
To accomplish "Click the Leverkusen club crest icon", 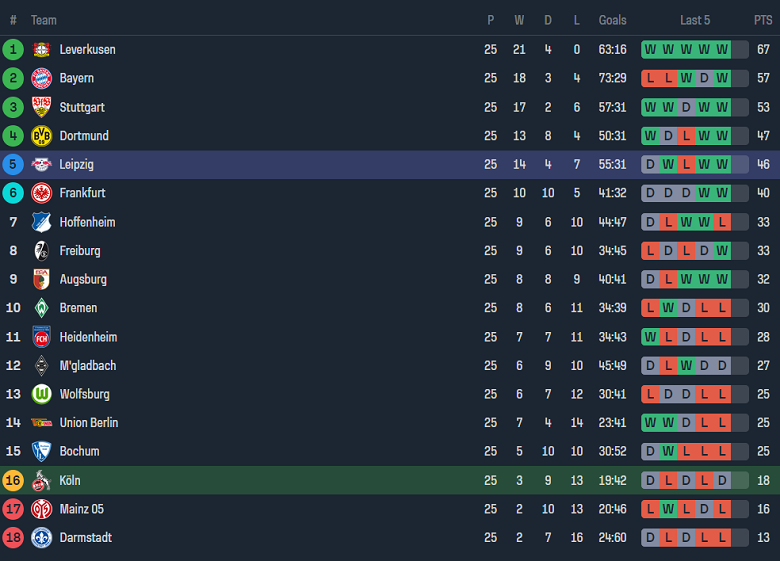I will click(x=41, y=49).
